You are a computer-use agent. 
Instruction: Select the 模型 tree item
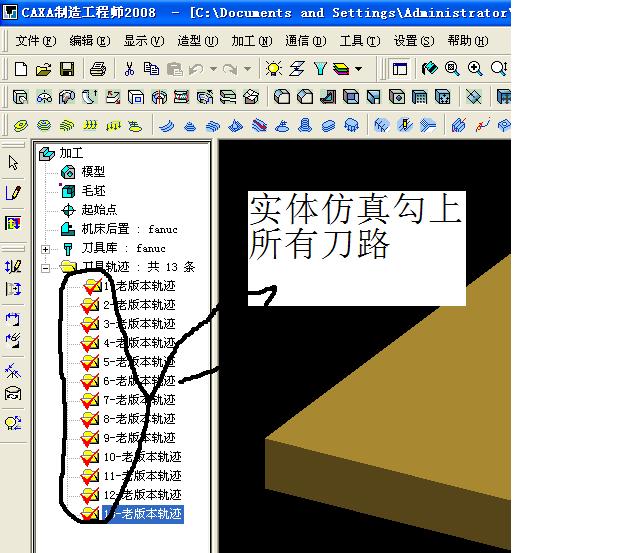tap(93, 172)
